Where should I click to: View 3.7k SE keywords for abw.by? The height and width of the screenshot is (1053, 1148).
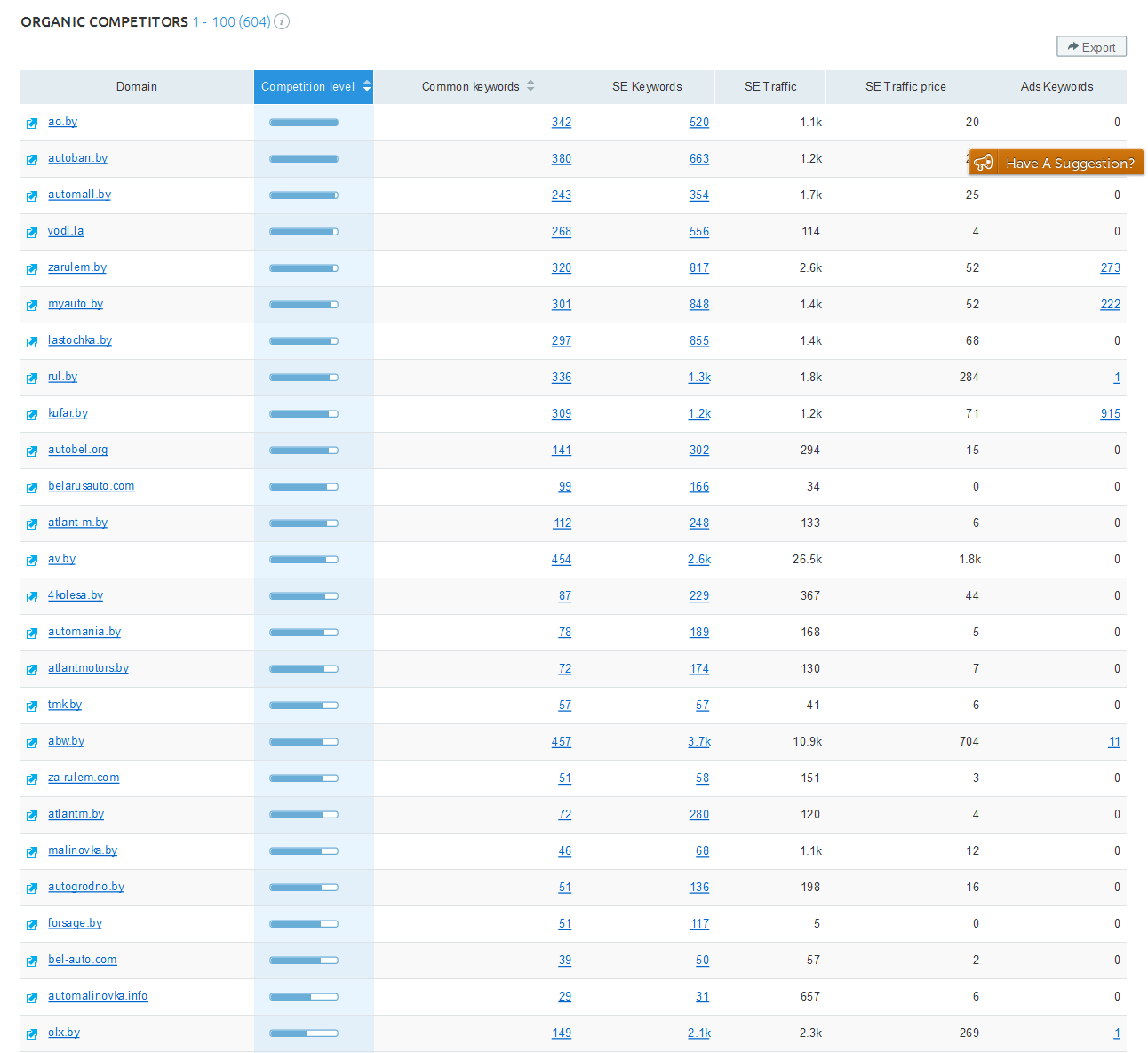tap(699, 742)
